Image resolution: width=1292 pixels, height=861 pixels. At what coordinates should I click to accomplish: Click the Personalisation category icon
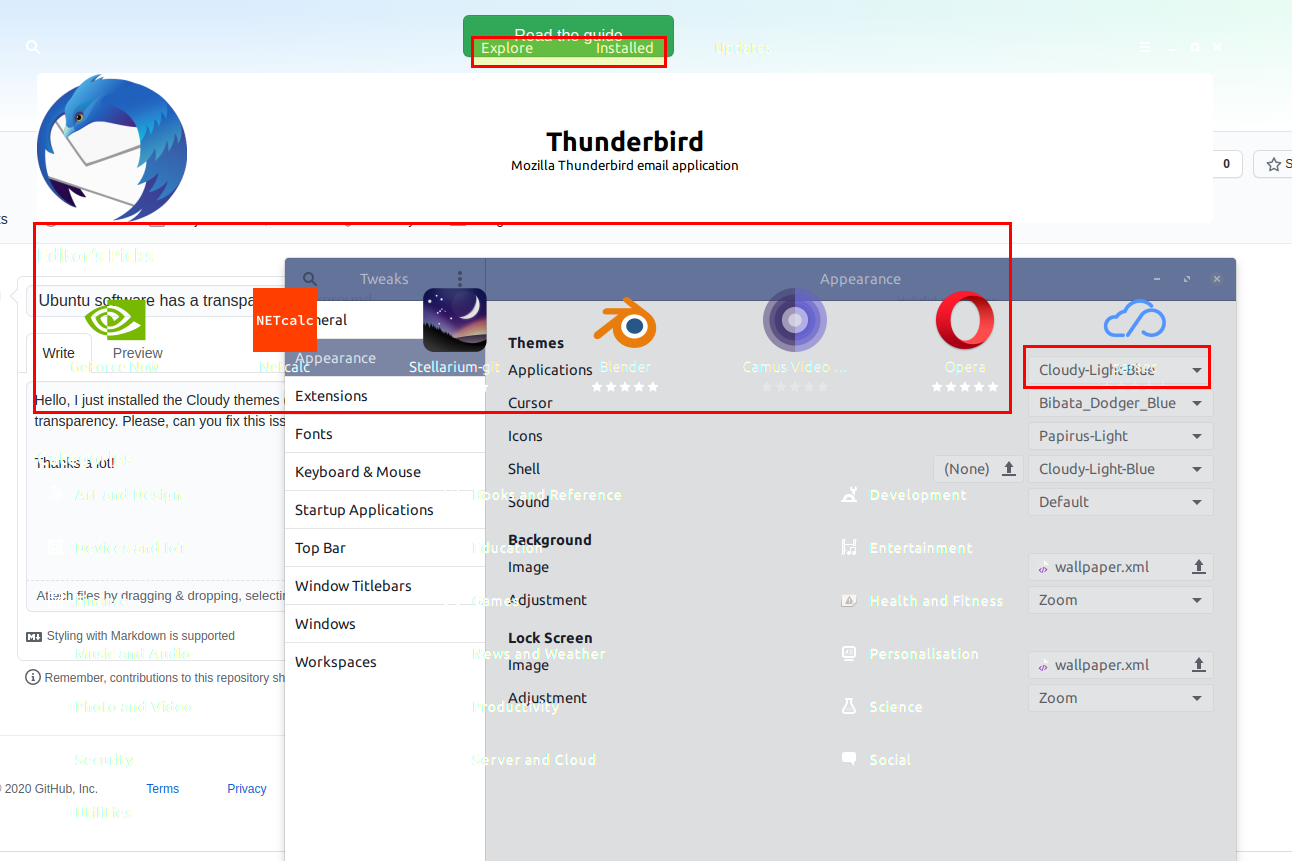(849, 653)
